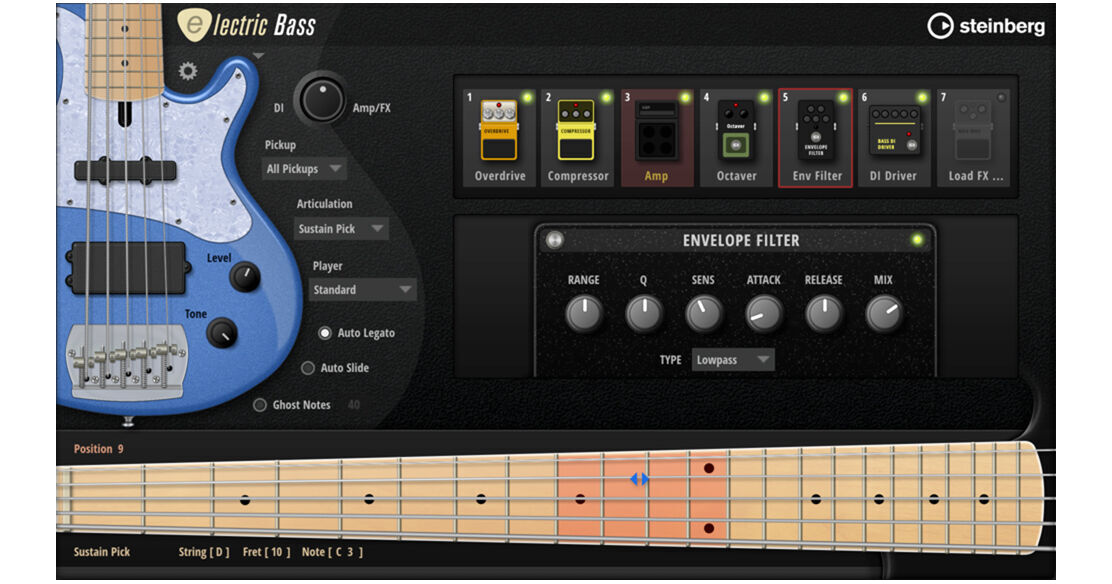
Task: Toggle the Amp slot power LED
Action: 685,97
